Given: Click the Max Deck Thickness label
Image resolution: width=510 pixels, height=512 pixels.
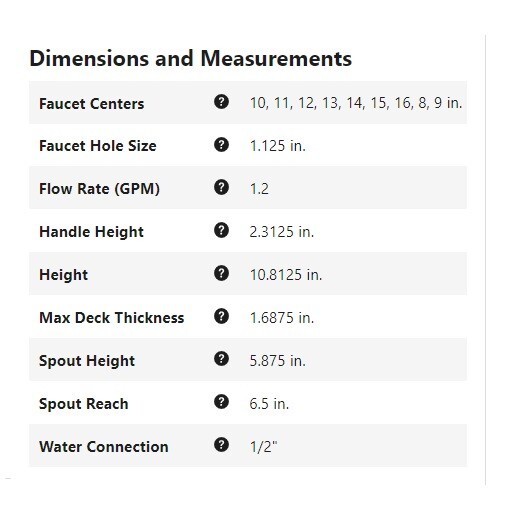Looking at the screenshot, I should pos(112,318).
